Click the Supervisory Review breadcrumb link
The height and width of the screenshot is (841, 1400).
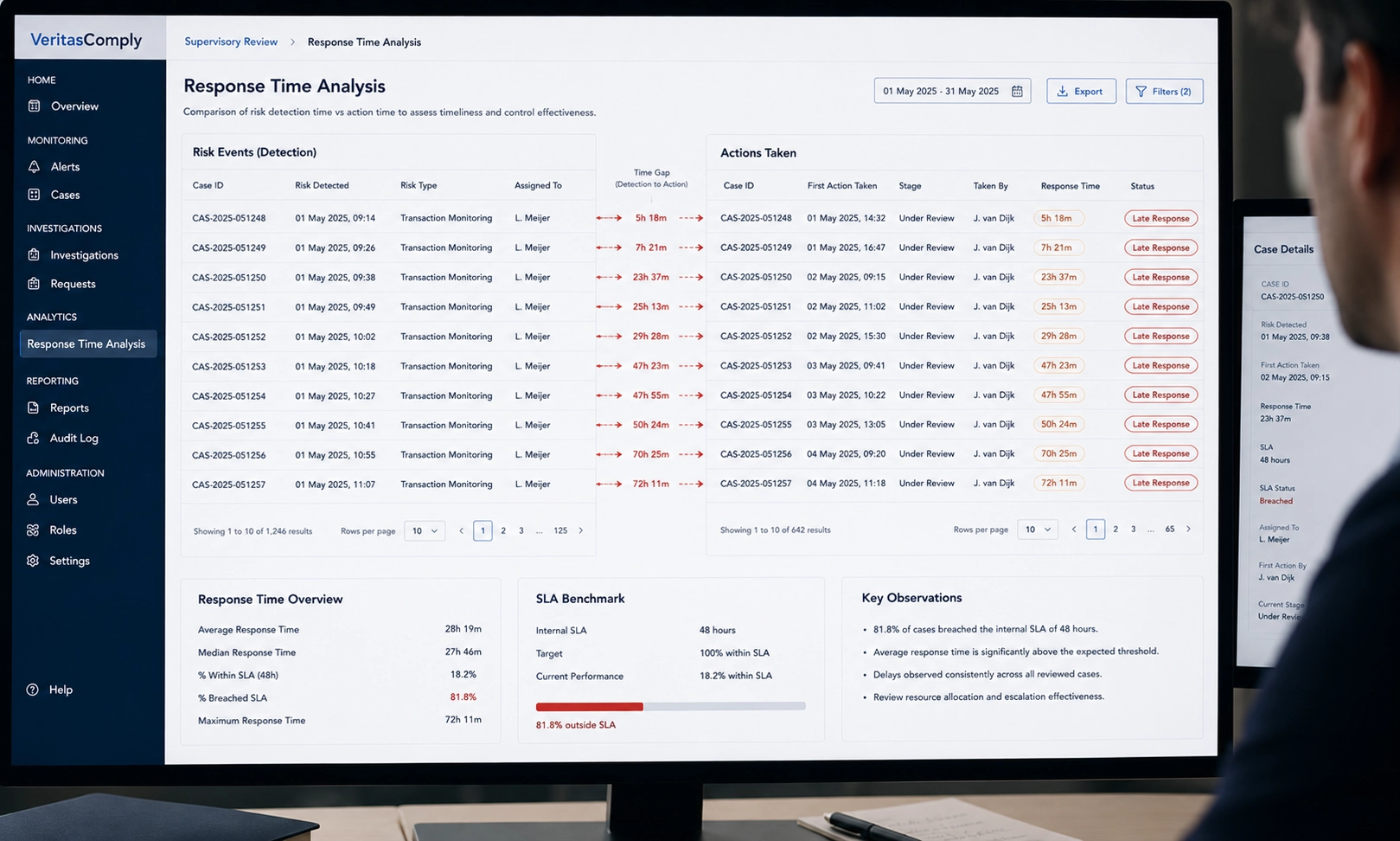pyautogui.click(x=231, y=42)
